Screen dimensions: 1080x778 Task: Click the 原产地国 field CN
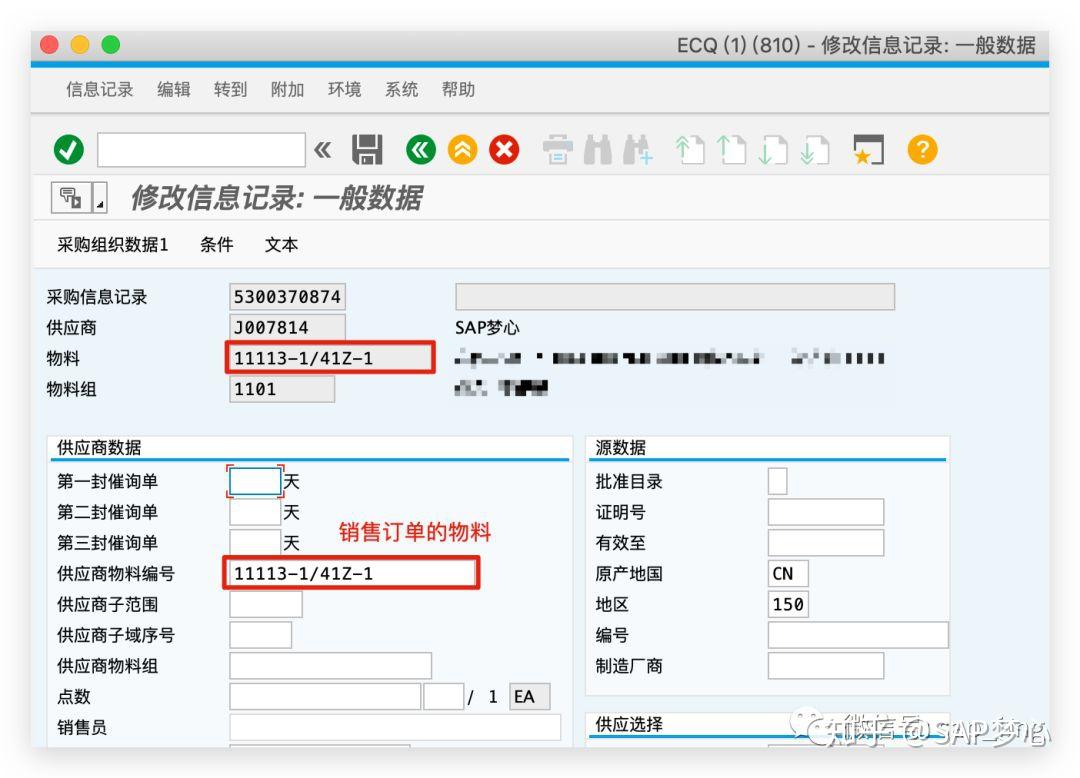(x=788, y=574)
